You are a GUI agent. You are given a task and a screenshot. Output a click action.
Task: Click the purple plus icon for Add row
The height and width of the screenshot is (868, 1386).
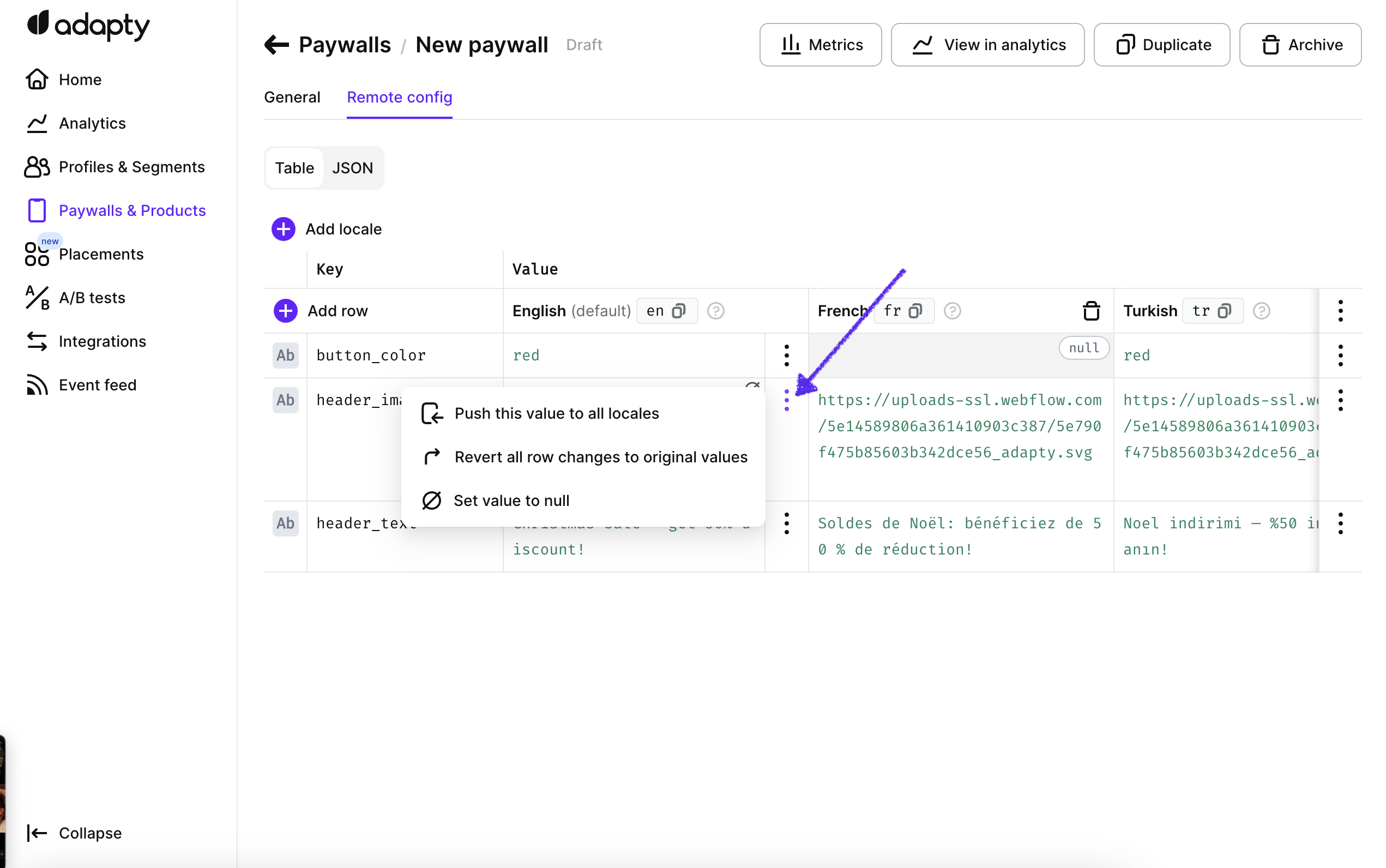click(x=285, y=311)
